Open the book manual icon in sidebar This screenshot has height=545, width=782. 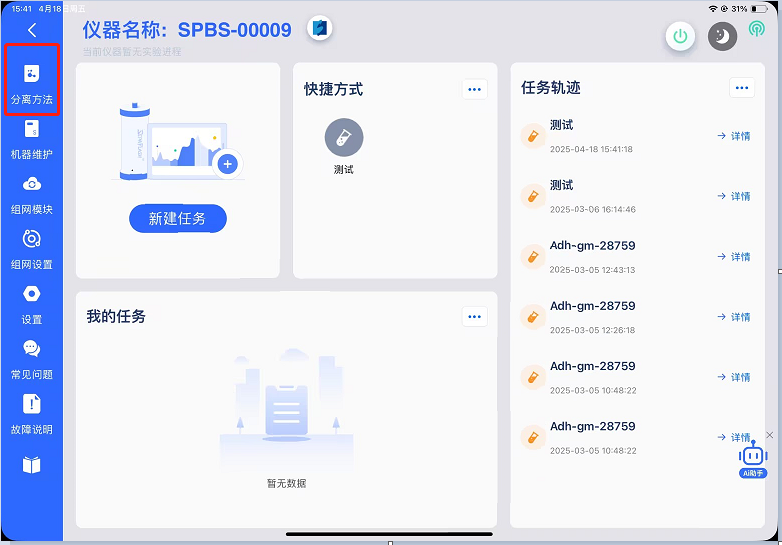tap(31, 465)
